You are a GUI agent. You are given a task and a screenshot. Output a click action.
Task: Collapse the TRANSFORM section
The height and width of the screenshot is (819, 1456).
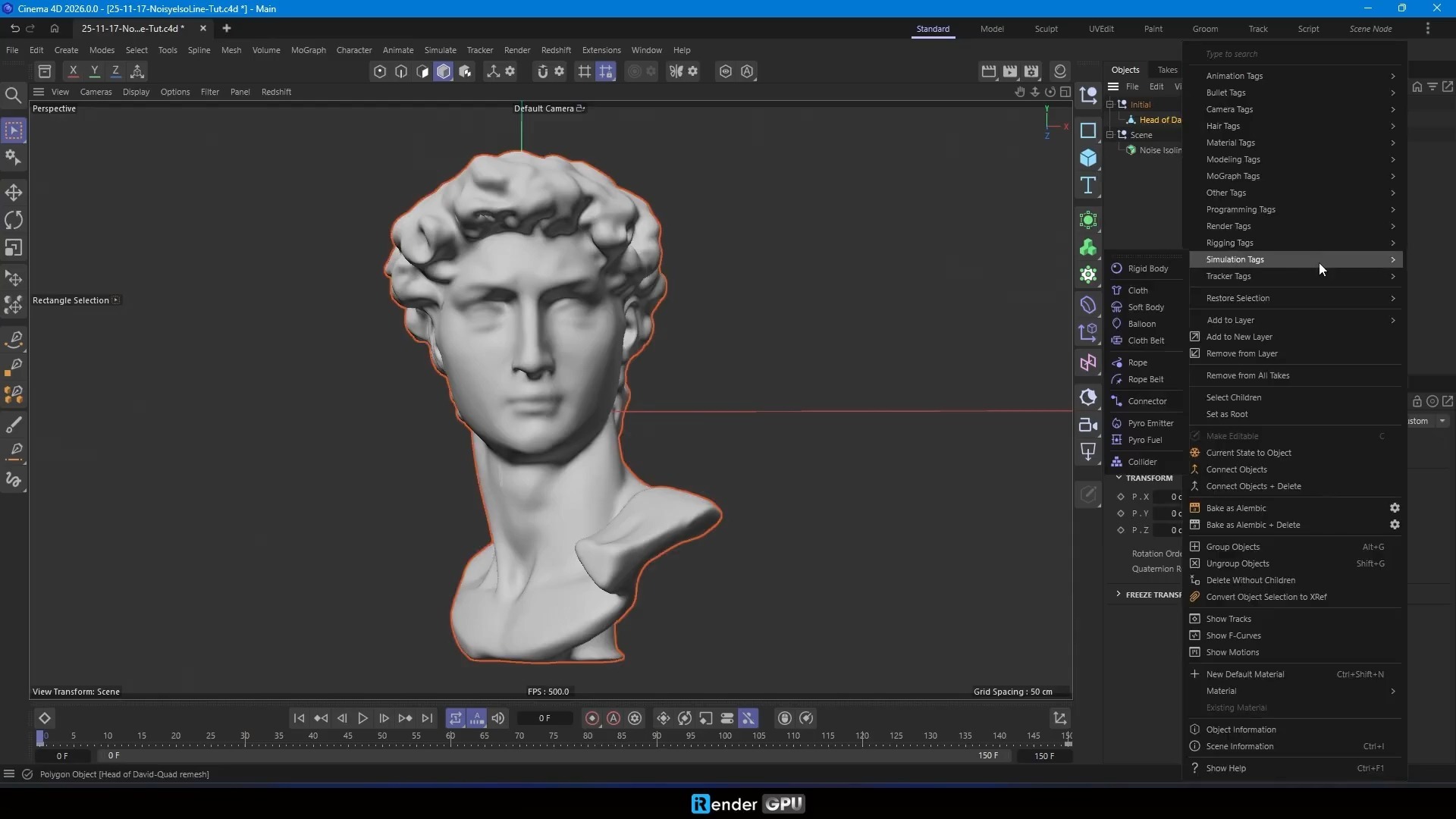[1120, 478]
